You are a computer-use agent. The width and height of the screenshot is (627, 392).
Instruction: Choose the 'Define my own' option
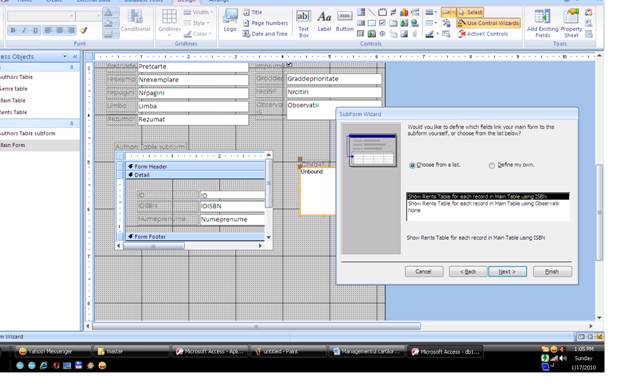pyautogui.click(x=512, y=165)
